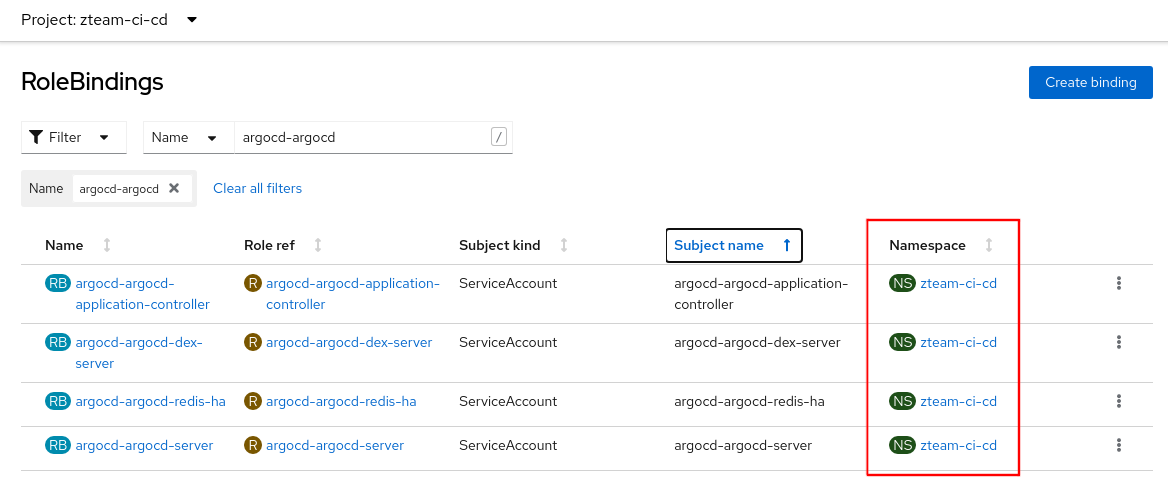Open kebab menu for argocd-argocd-dex-server row
Screen dimensions: 1168x481
click(x=1119, y=343)
